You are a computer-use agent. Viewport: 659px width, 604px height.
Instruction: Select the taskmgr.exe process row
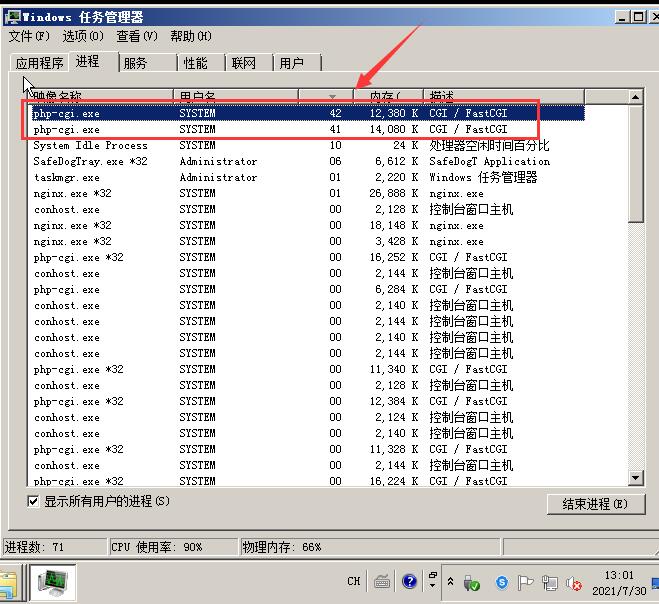pos(308,177)
